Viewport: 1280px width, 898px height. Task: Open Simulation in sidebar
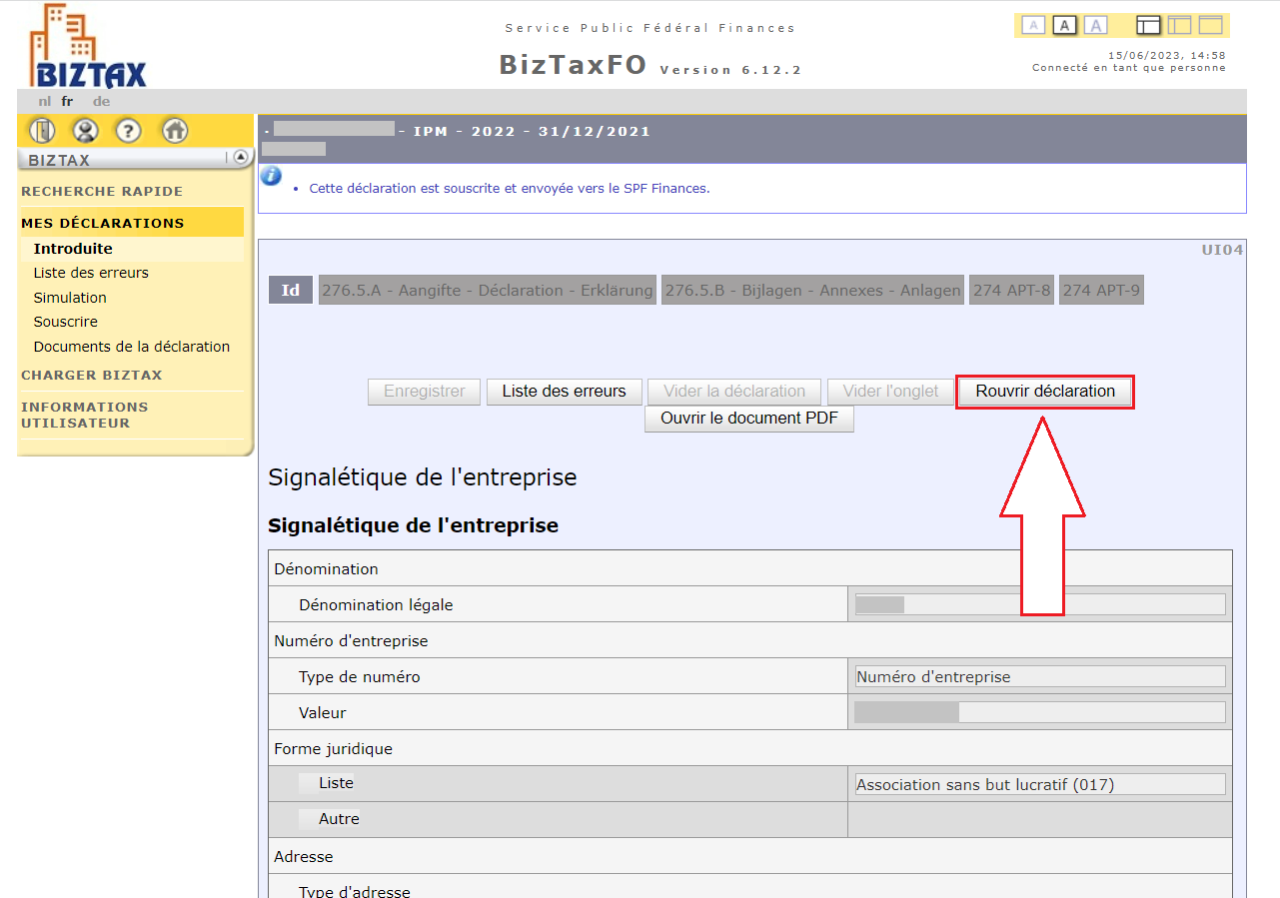click(70, 298)
